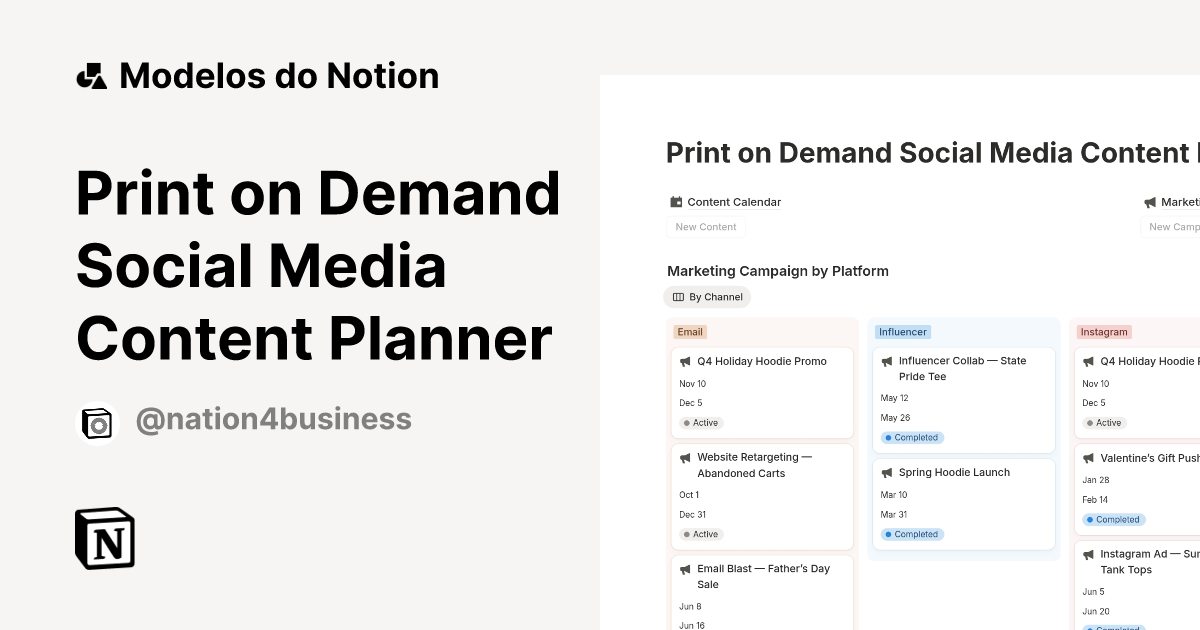Click the Content Calendar icon
This screenshot has height=630, width=1200.
tap(676, 202)
